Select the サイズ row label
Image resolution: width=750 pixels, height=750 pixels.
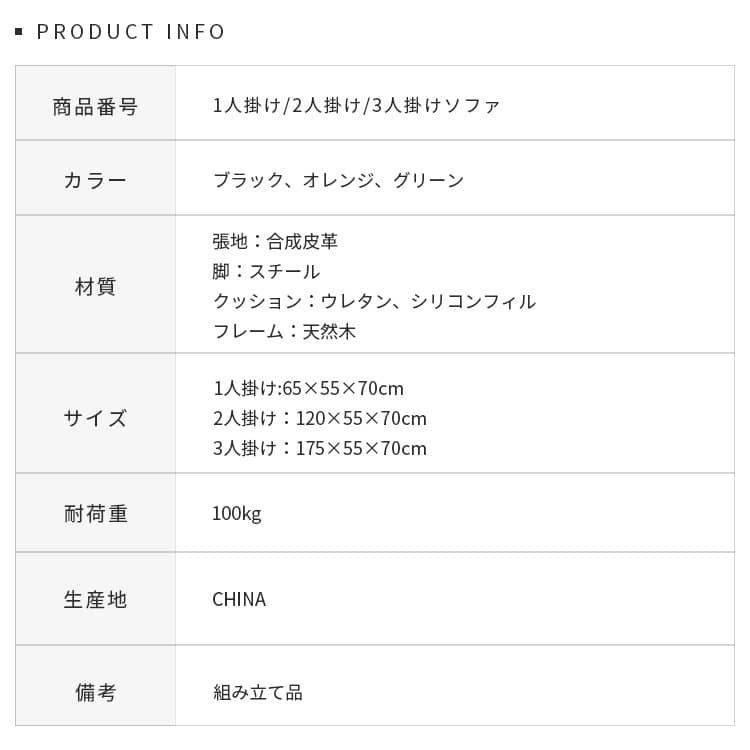click(95, 418)
